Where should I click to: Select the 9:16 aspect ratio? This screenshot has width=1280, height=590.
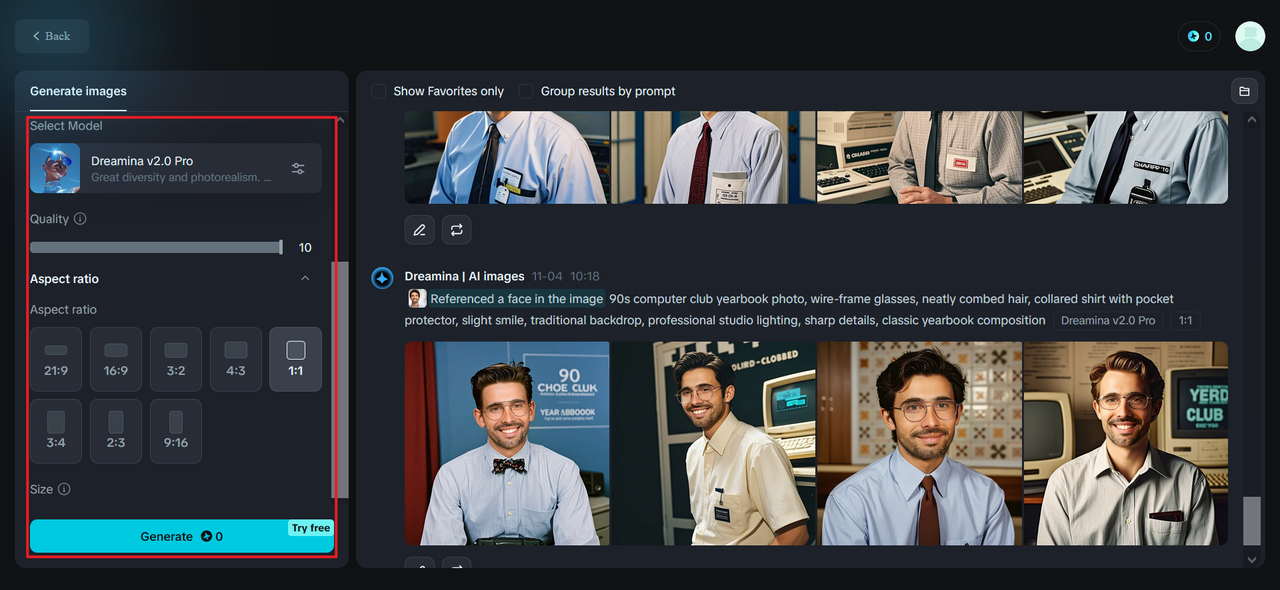[x=176, y=431]
